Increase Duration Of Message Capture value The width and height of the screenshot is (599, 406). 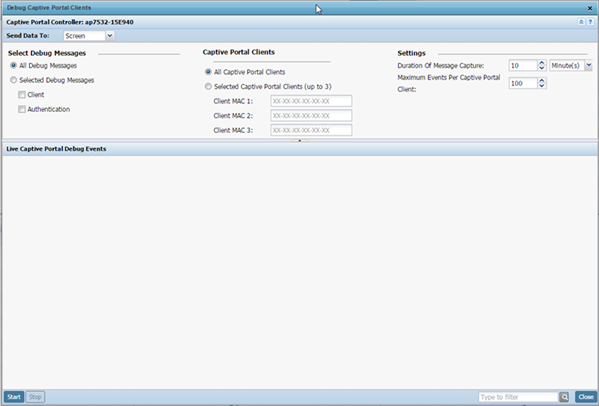542,63
